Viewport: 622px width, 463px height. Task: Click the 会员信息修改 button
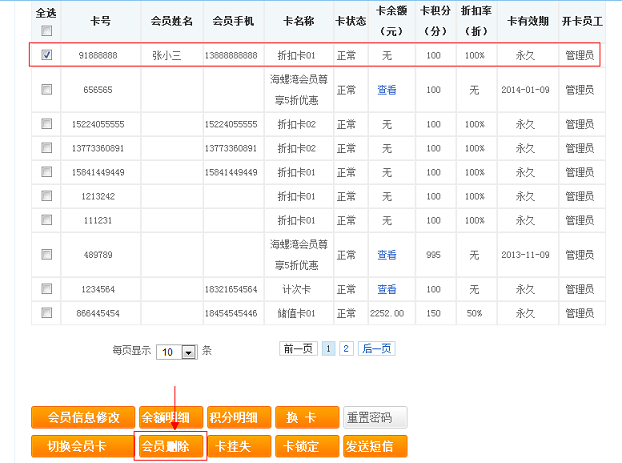pyautogui.click(x=83, y=417)
